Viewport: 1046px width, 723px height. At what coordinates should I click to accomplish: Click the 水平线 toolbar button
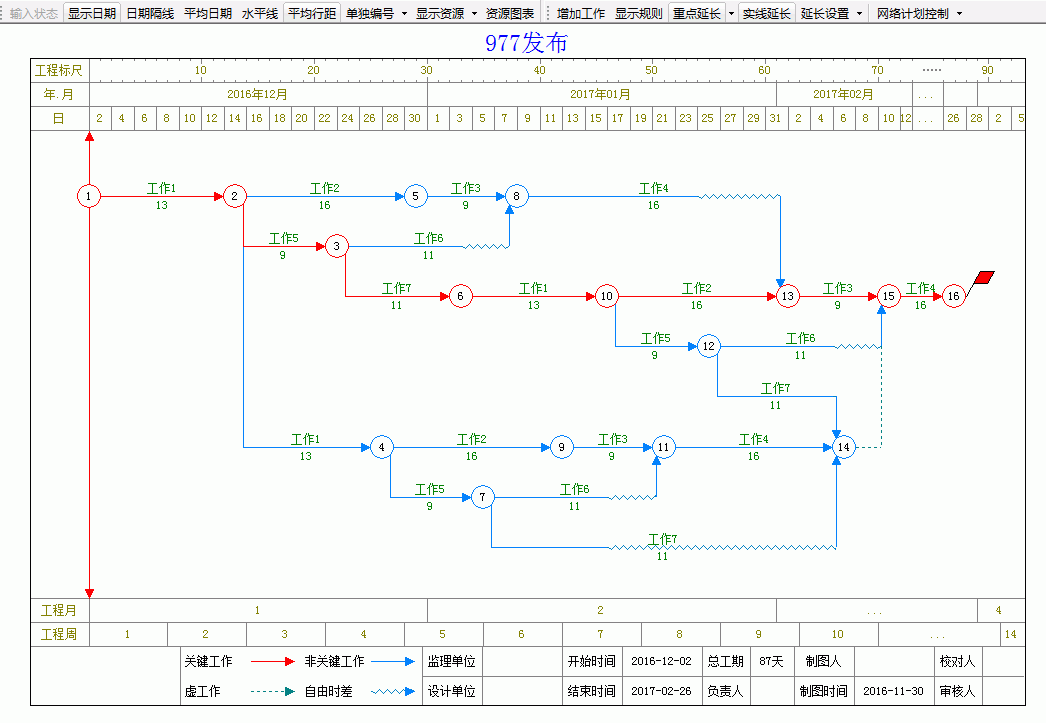[x=260, y=14]
